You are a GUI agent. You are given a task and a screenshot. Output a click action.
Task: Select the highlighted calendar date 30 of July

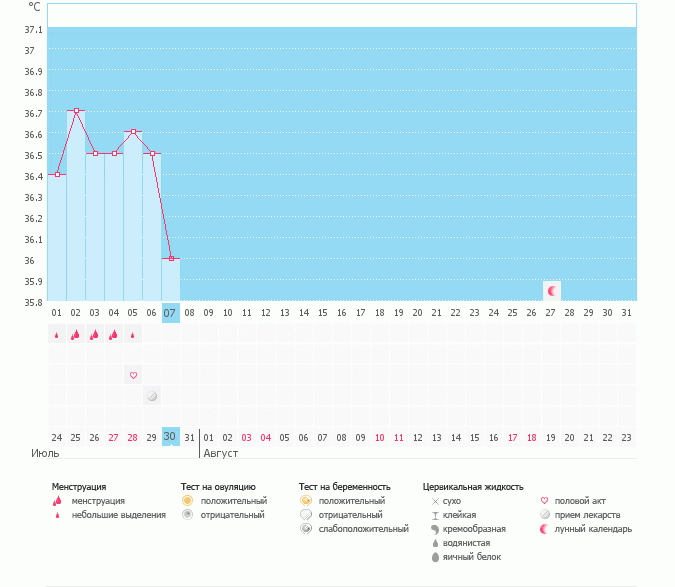coord(170,436)
